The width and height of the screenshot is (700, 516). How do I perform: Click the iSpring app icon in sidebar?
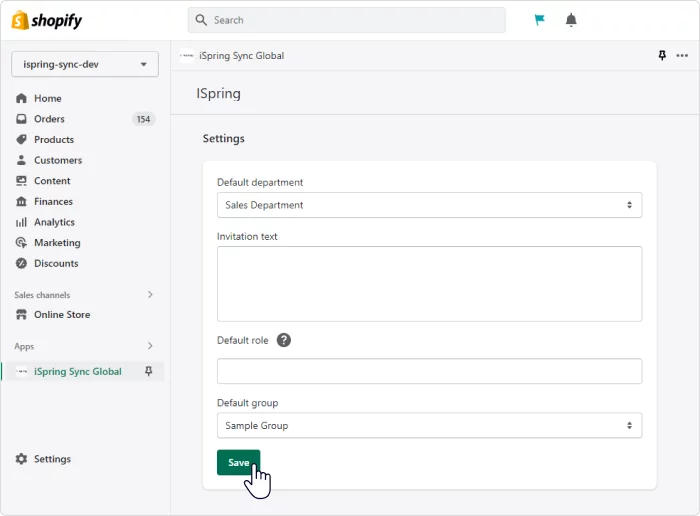point(21,371)
